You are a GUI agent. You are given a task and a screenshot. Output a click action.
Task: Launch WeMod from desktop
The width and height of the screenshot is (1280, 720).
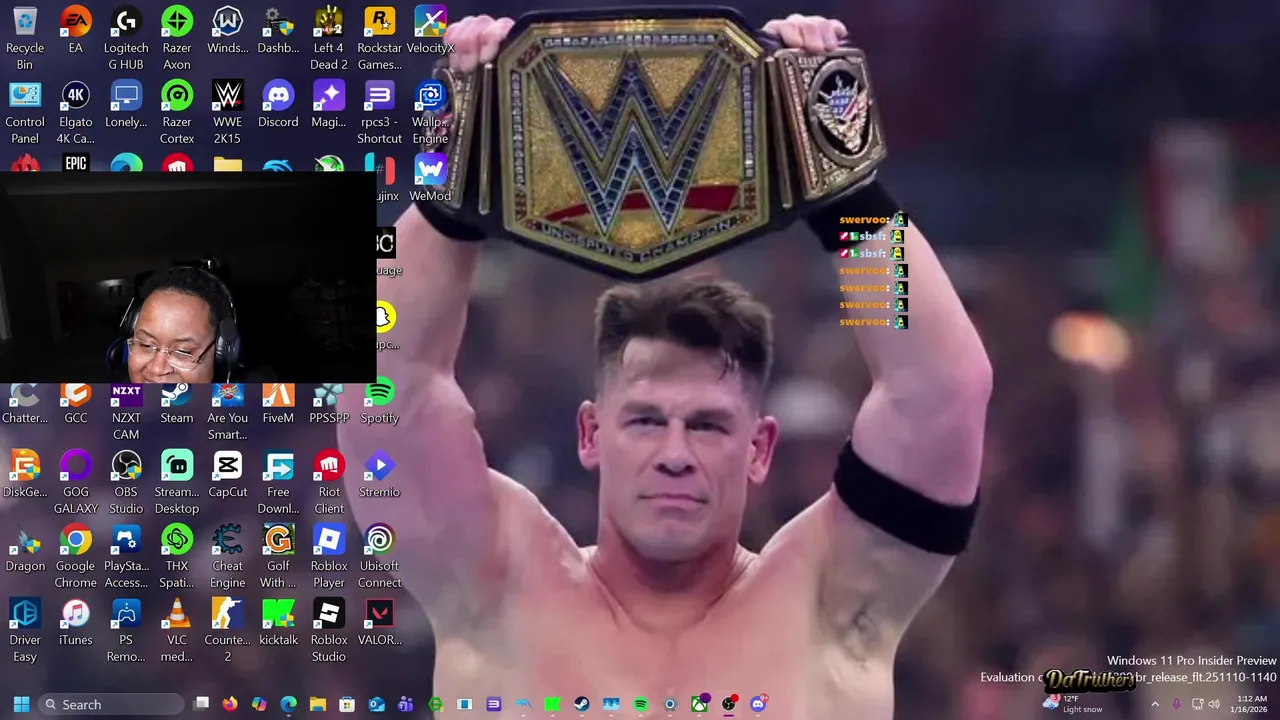(x=430, y=178)
